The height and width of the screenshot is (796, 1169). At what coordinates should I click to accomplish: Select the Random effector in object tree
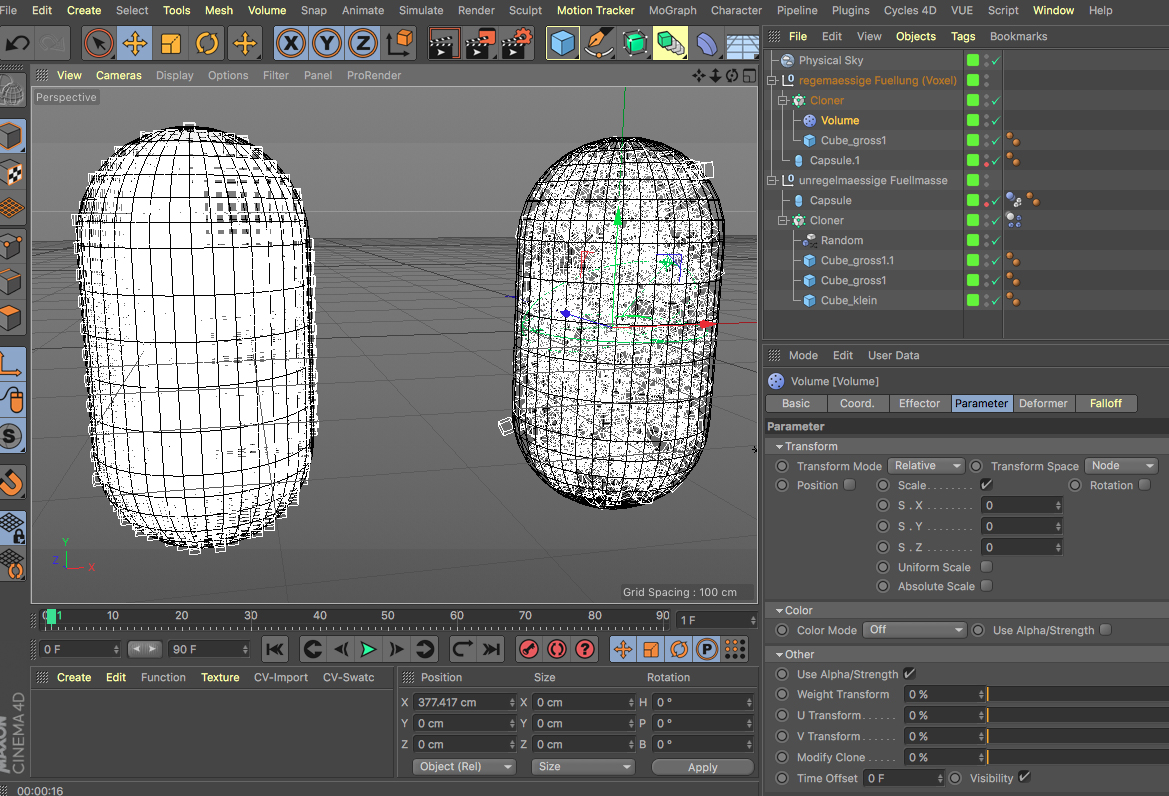coord(841,240)
